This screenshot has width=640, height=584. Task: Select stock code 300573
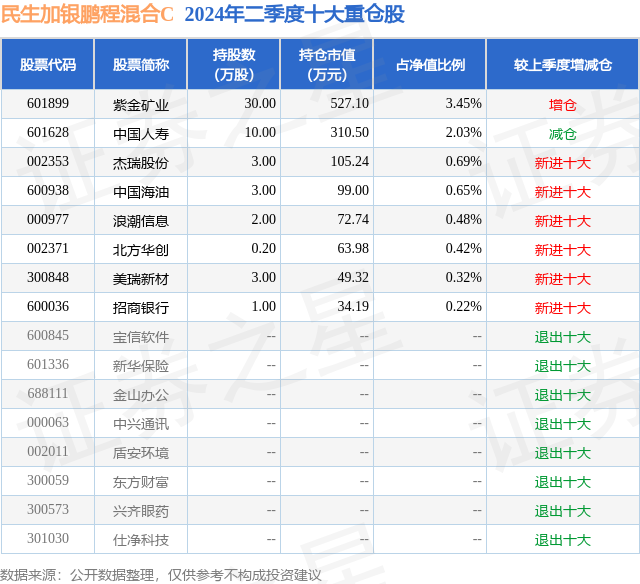tap(48, 509)
